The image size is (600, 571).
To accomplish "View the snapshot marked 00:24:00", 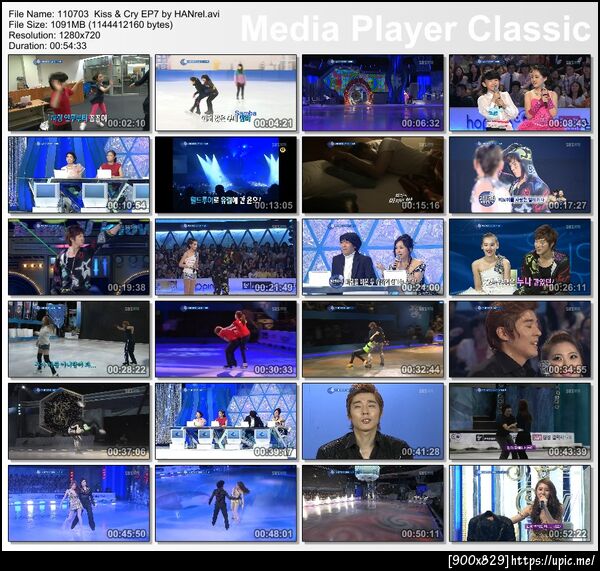I will pyautogui.click(x=373, y=257).
